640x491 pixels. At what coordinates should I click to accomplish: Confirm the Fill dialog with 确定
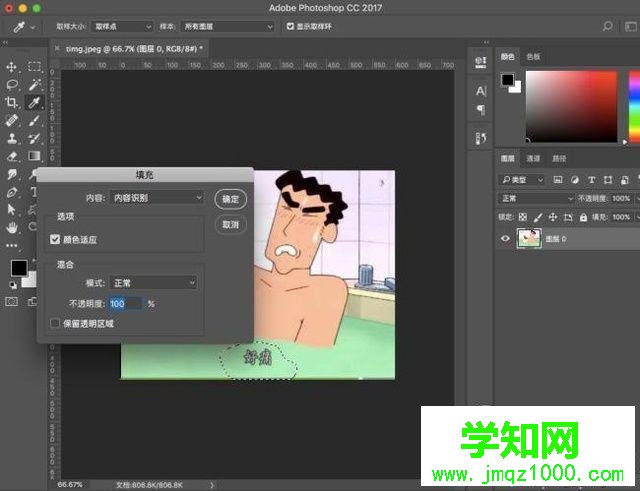tap(230, 199)
